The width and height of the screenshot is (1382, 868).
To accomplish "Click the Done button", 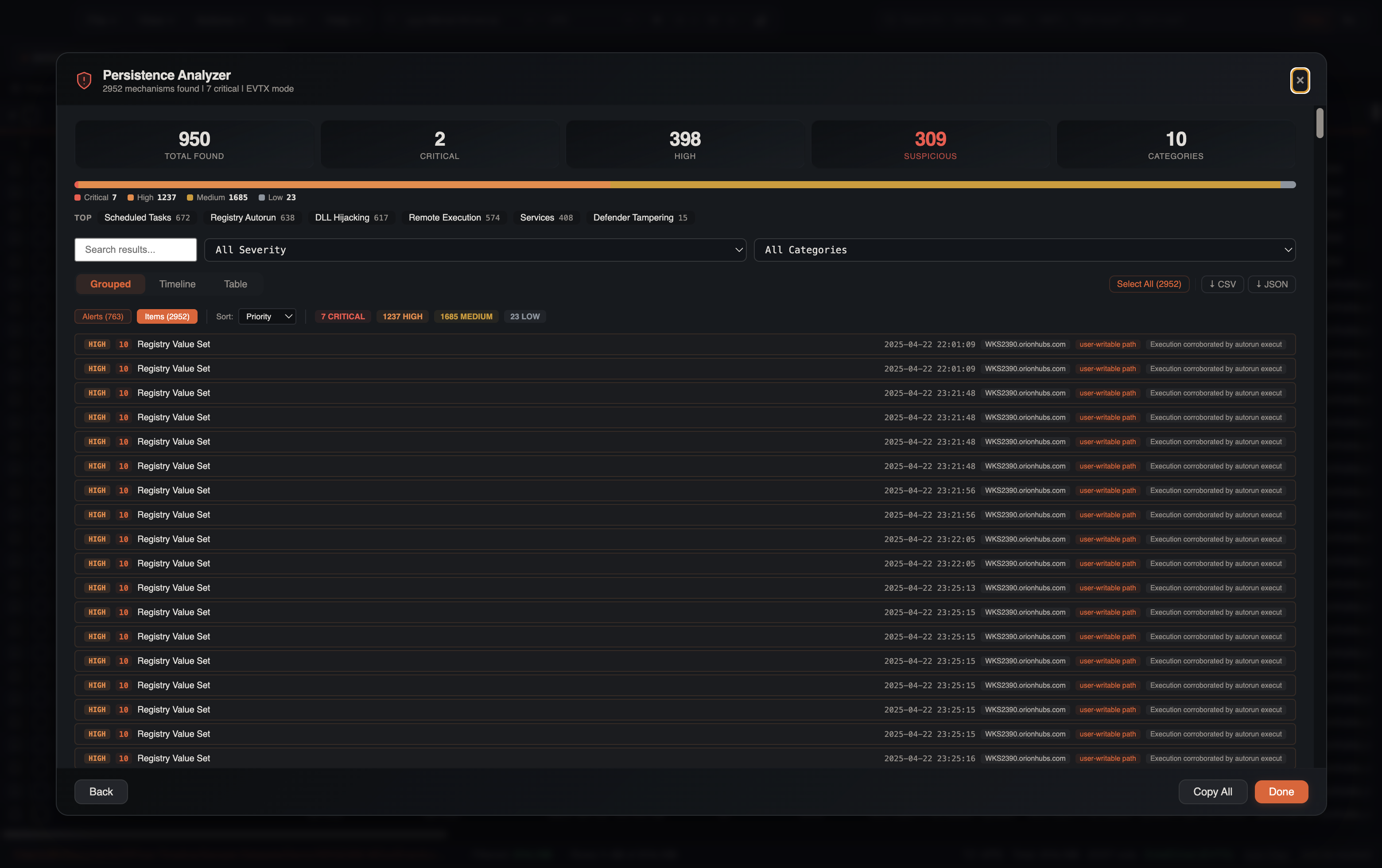I will point(1281,792).
